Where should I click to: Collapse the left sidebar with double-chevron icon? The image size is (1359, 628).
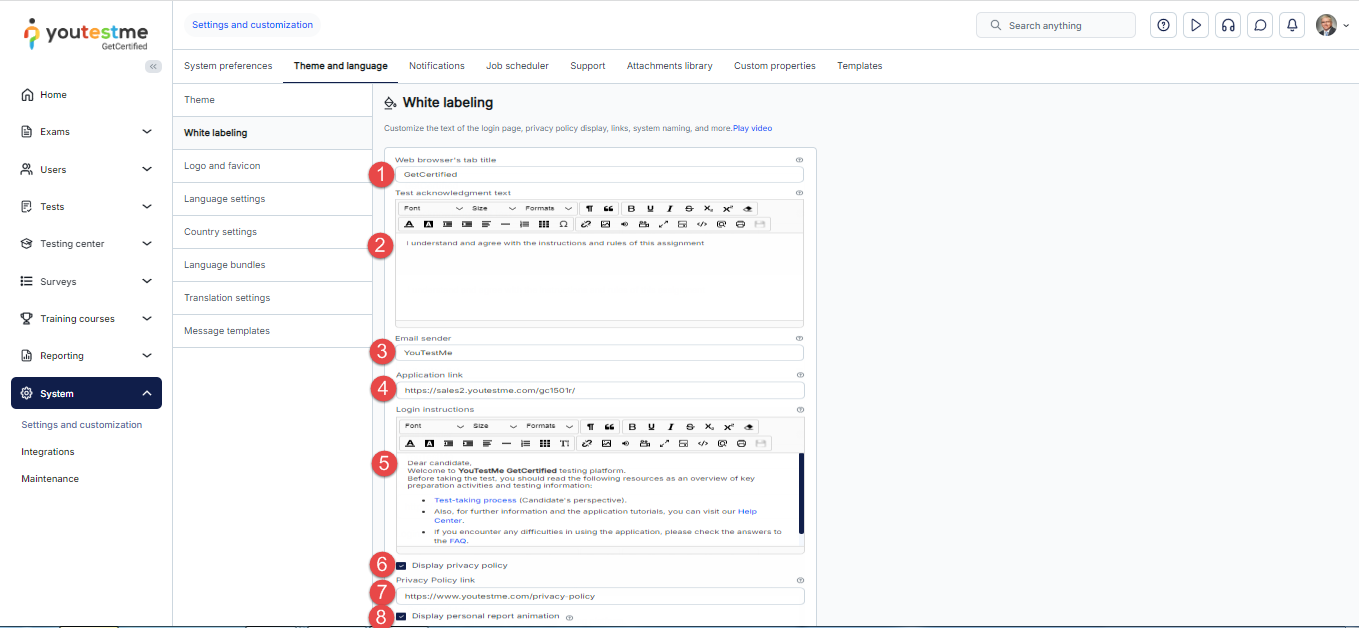point(153,66)
